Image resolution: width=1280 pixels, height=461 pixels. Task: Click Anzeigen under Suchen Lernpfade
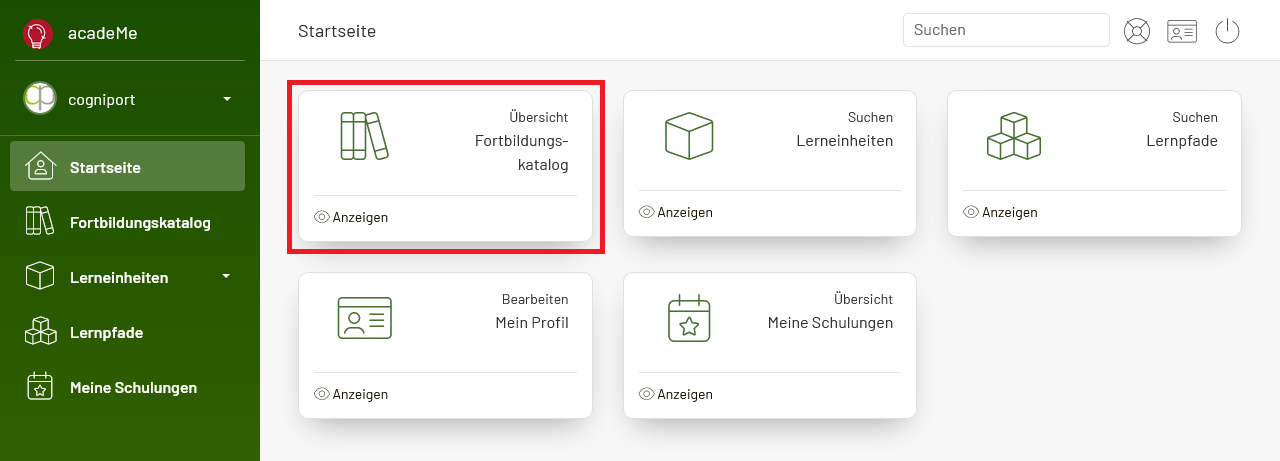tap(1000, 212)
